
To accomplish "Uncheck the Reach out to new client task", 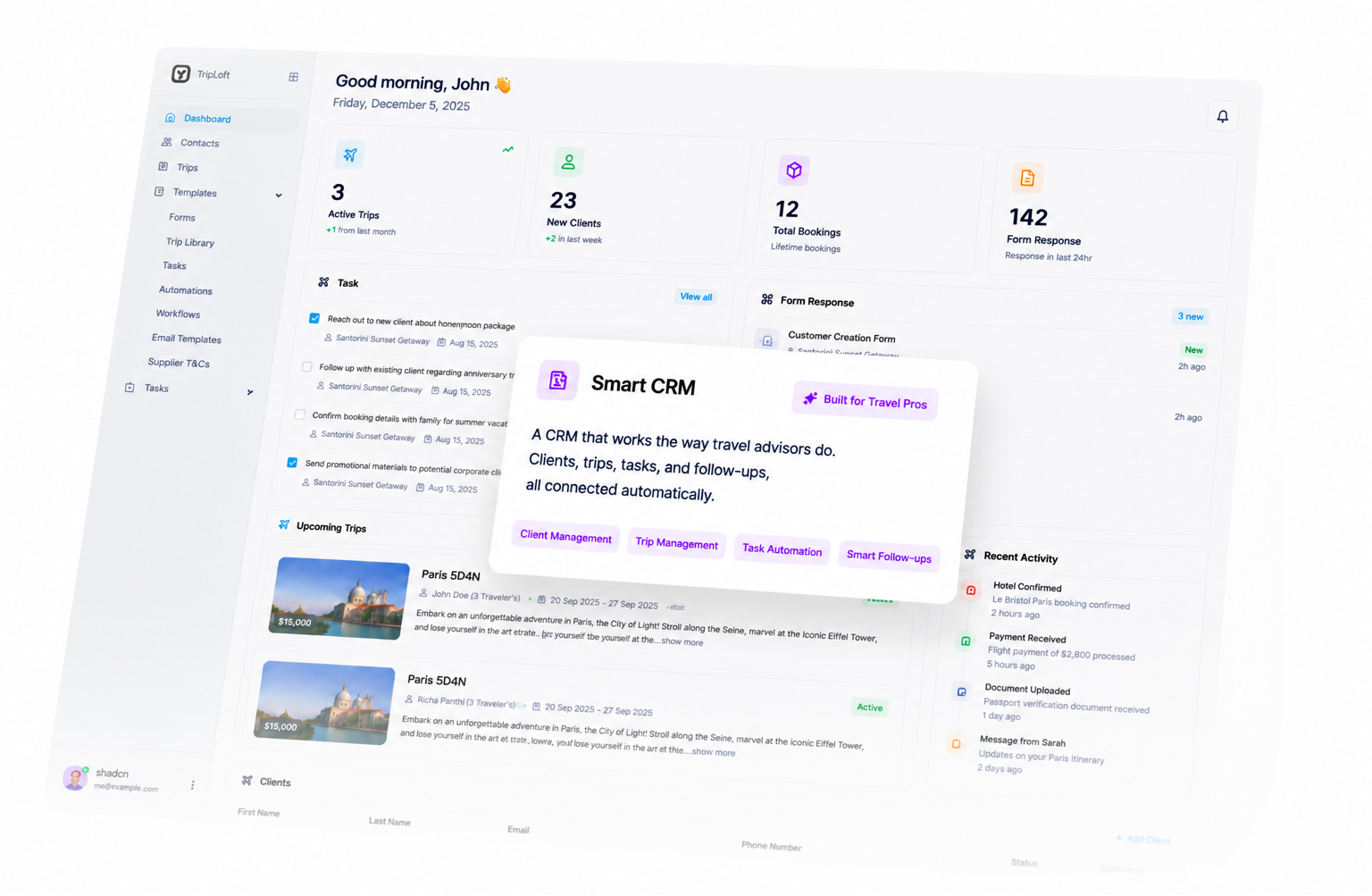I will pos(314,318).
